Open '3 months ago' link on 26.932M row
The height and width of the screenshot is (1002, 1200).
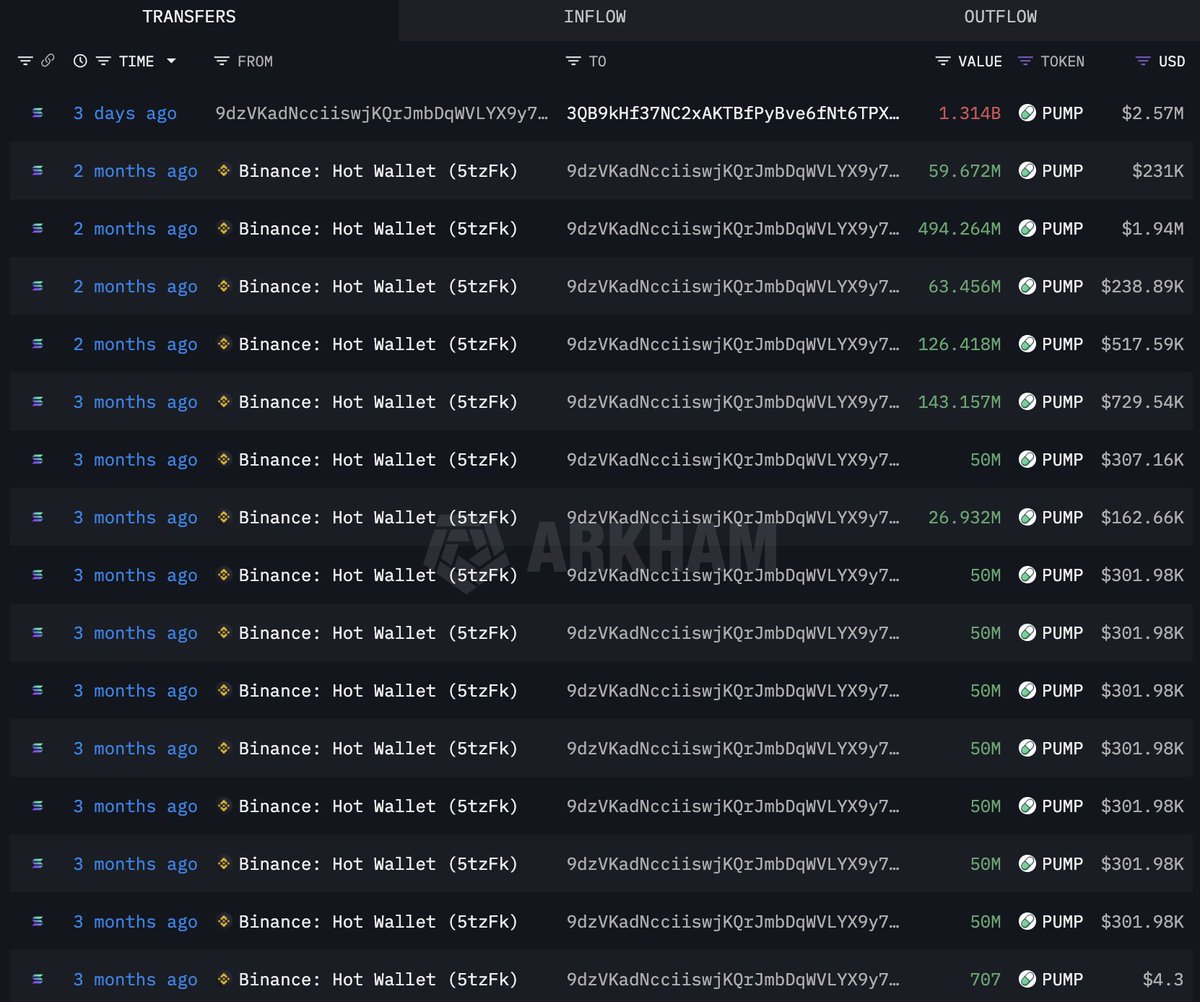135,517
